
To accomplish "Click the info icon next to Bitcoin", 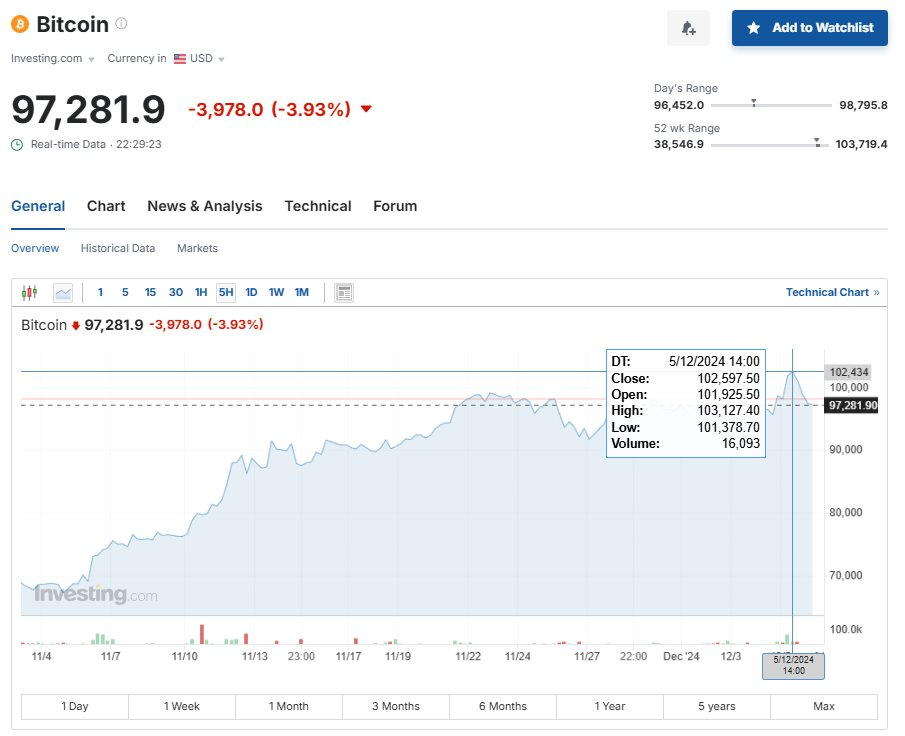I will (121, 24).
